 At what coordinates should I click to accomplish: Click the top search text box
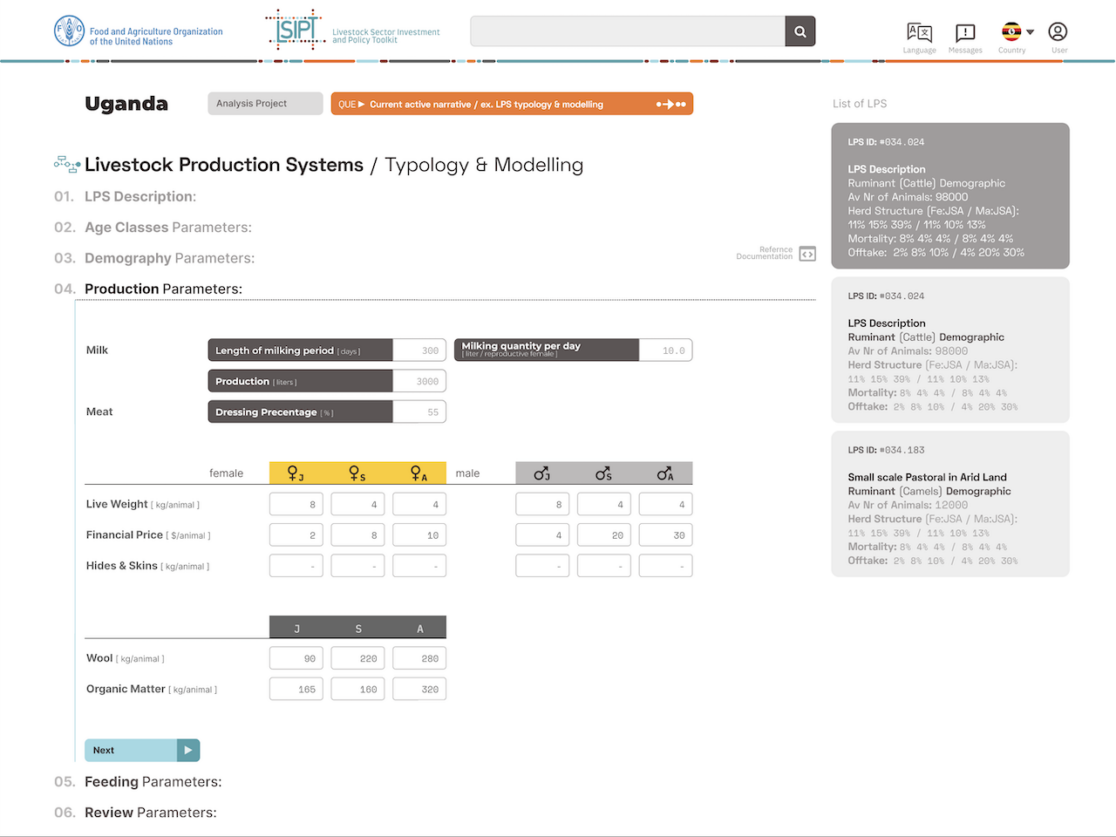pos(627,32)
